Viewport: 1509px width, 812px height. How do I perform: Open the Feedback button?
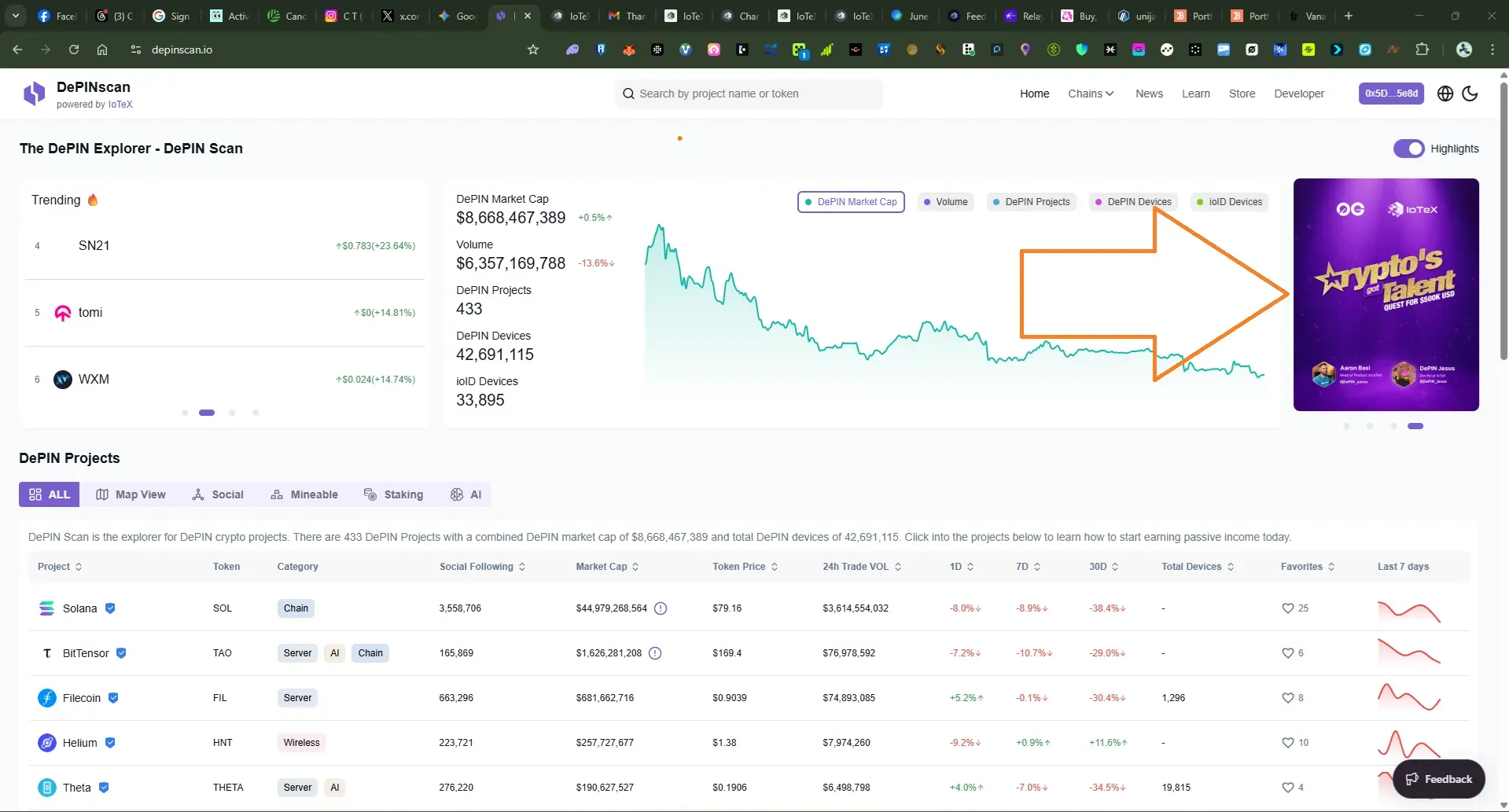pos(1438,779)
